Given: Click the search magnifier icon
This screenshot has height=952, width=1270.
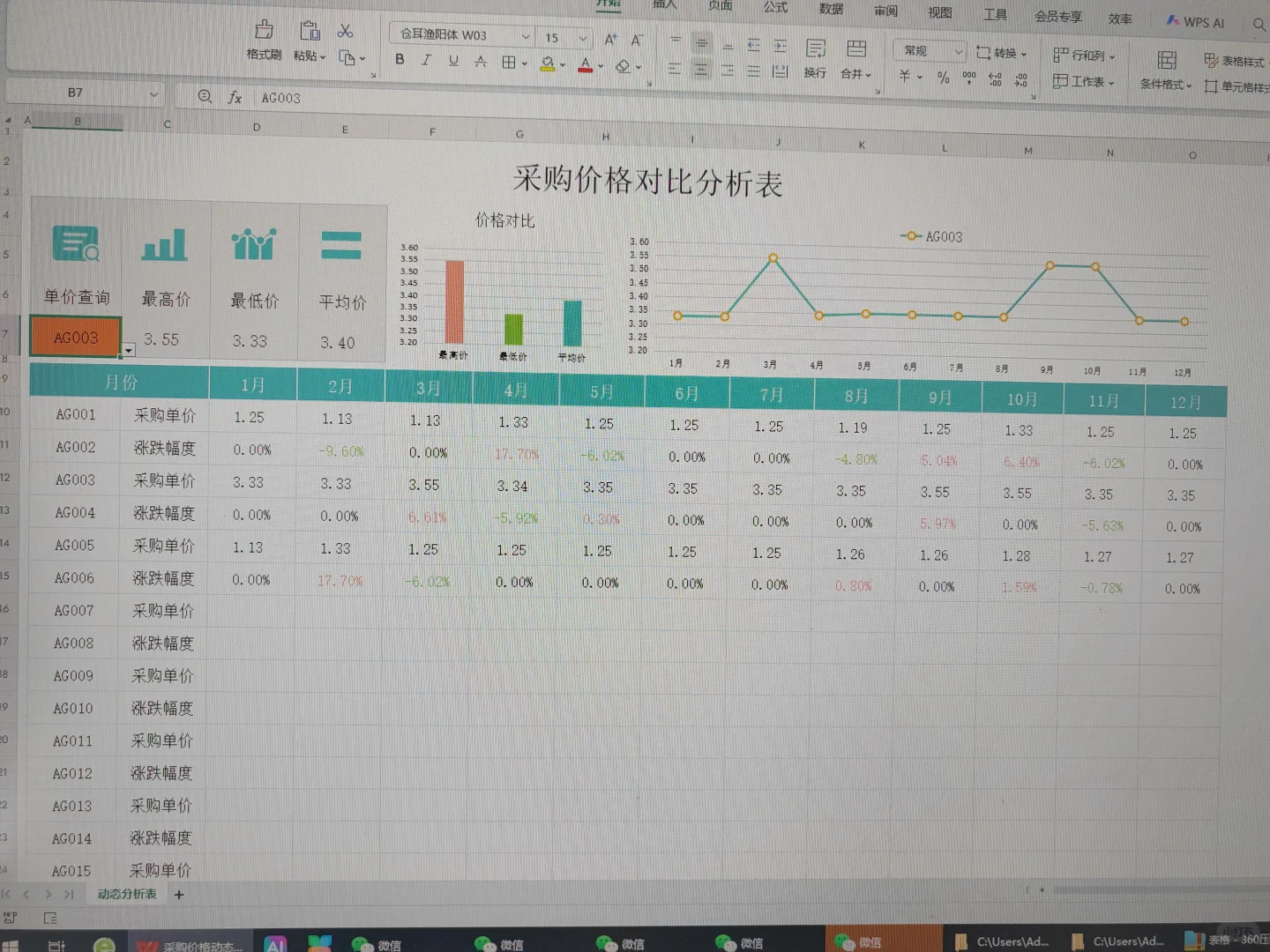Looking at the screenshot, I should [x=1259, y=25].
